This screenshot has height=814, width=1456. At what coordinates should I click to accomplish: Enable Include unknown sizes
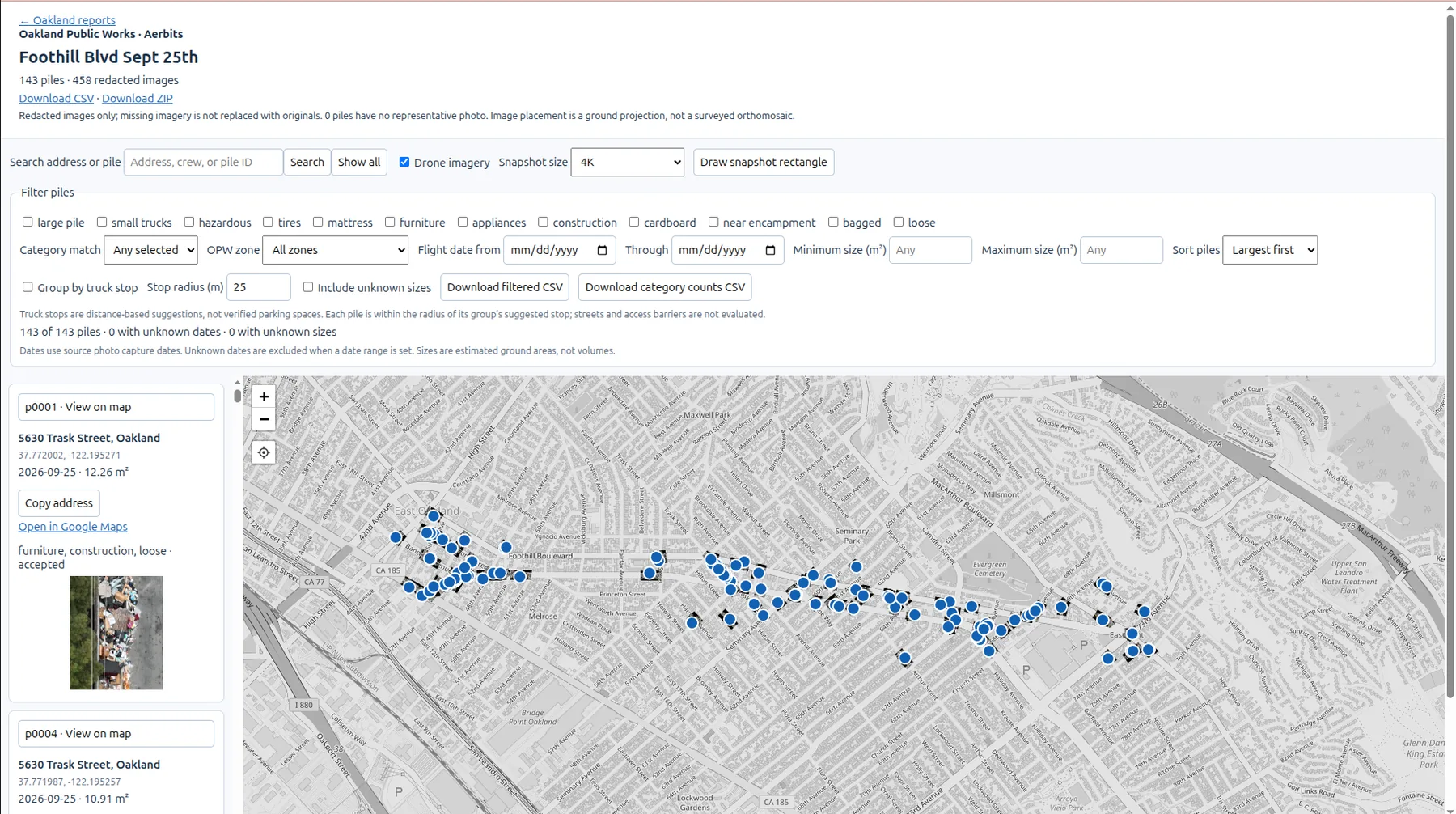308,287
